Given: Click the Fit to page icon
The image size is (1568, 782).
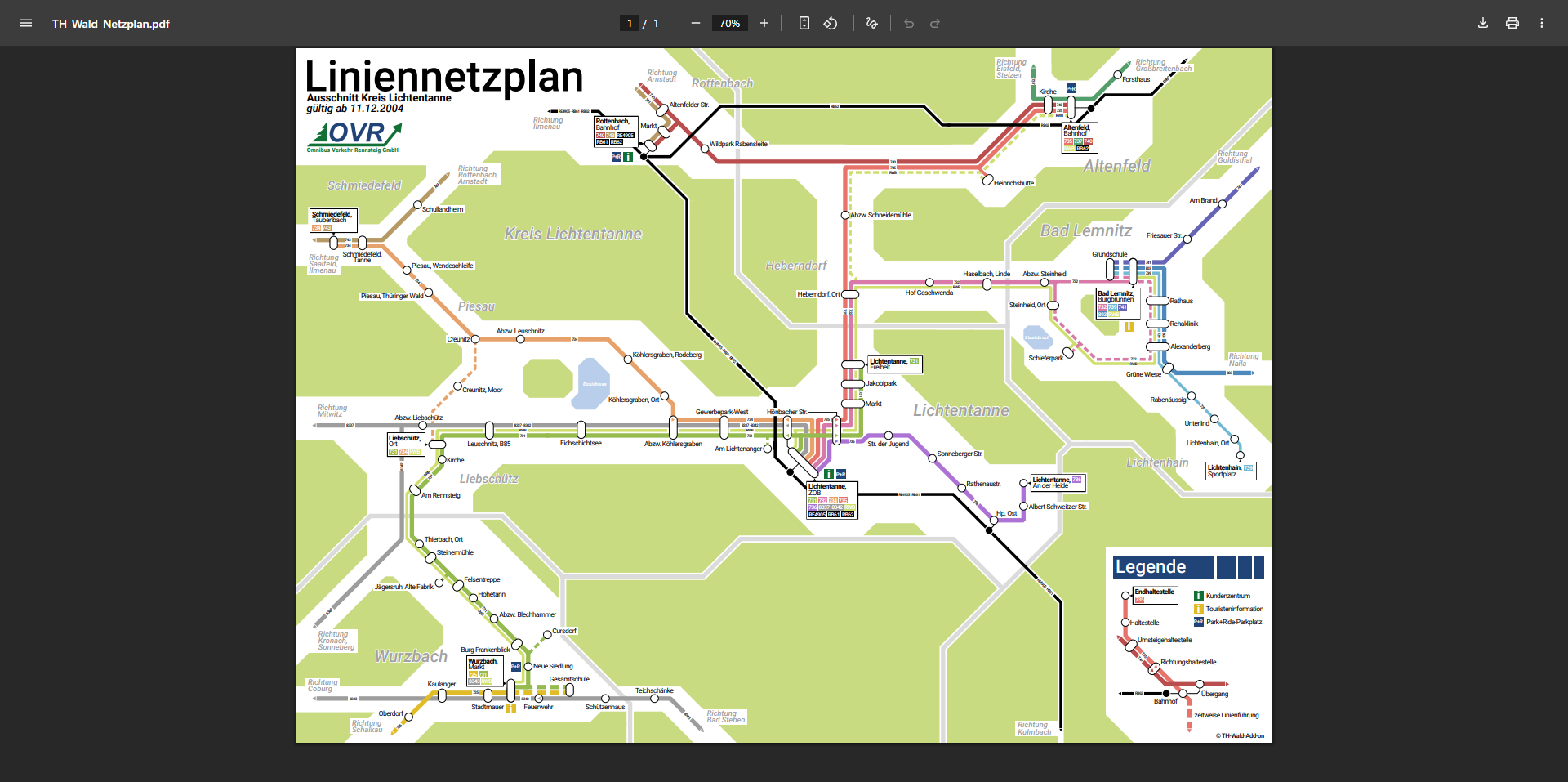Looking at the screenshot, I should pyautogui.click(x=804, y=23).
